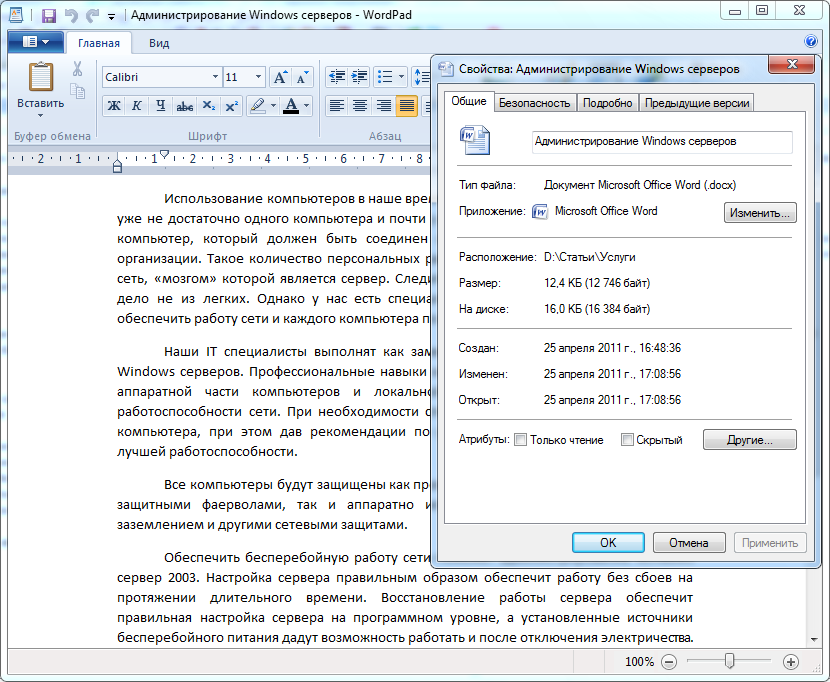Viewport: 830px width, 682px height.
Task: Align text to the left
Action: click(337, 105)
